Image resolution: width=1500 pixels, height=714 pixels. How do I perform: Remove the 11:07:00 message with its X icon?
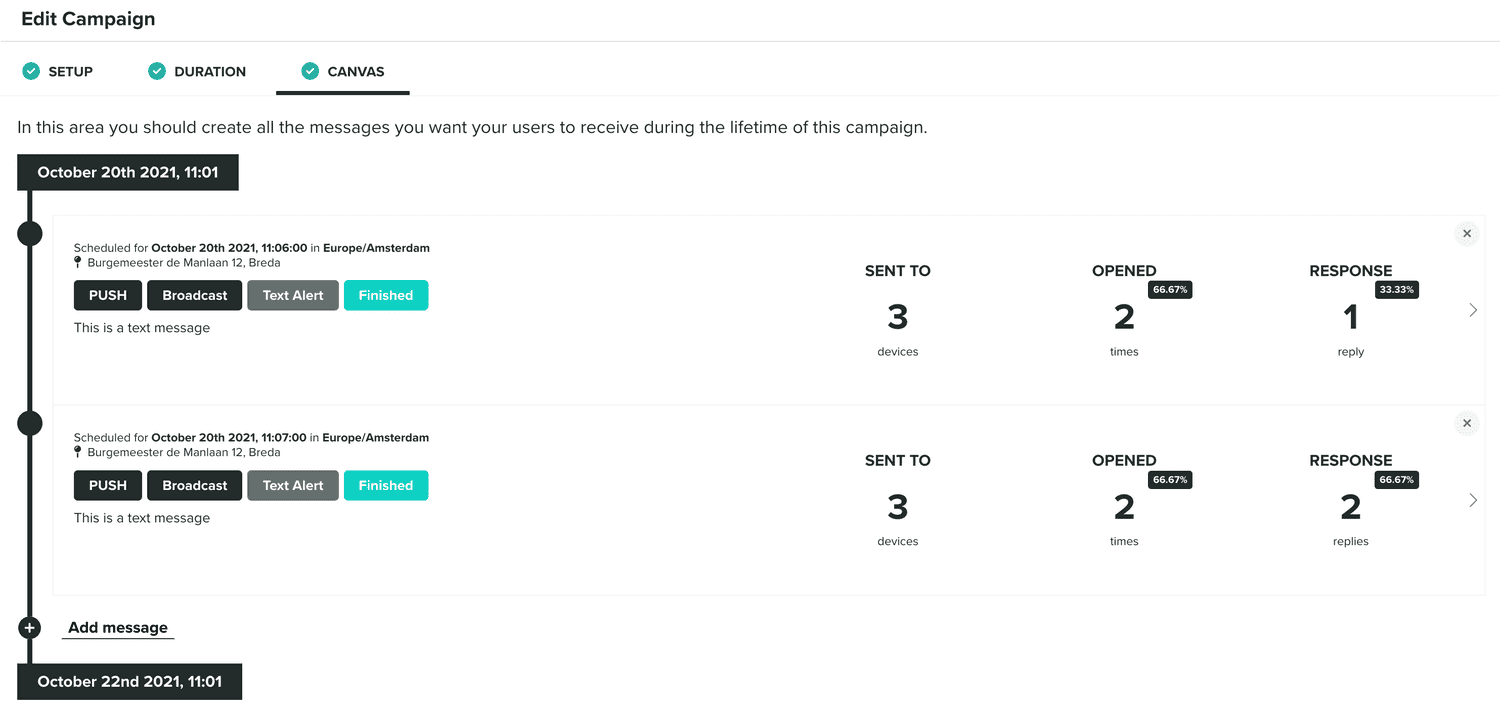click(x=1467, y=424)
